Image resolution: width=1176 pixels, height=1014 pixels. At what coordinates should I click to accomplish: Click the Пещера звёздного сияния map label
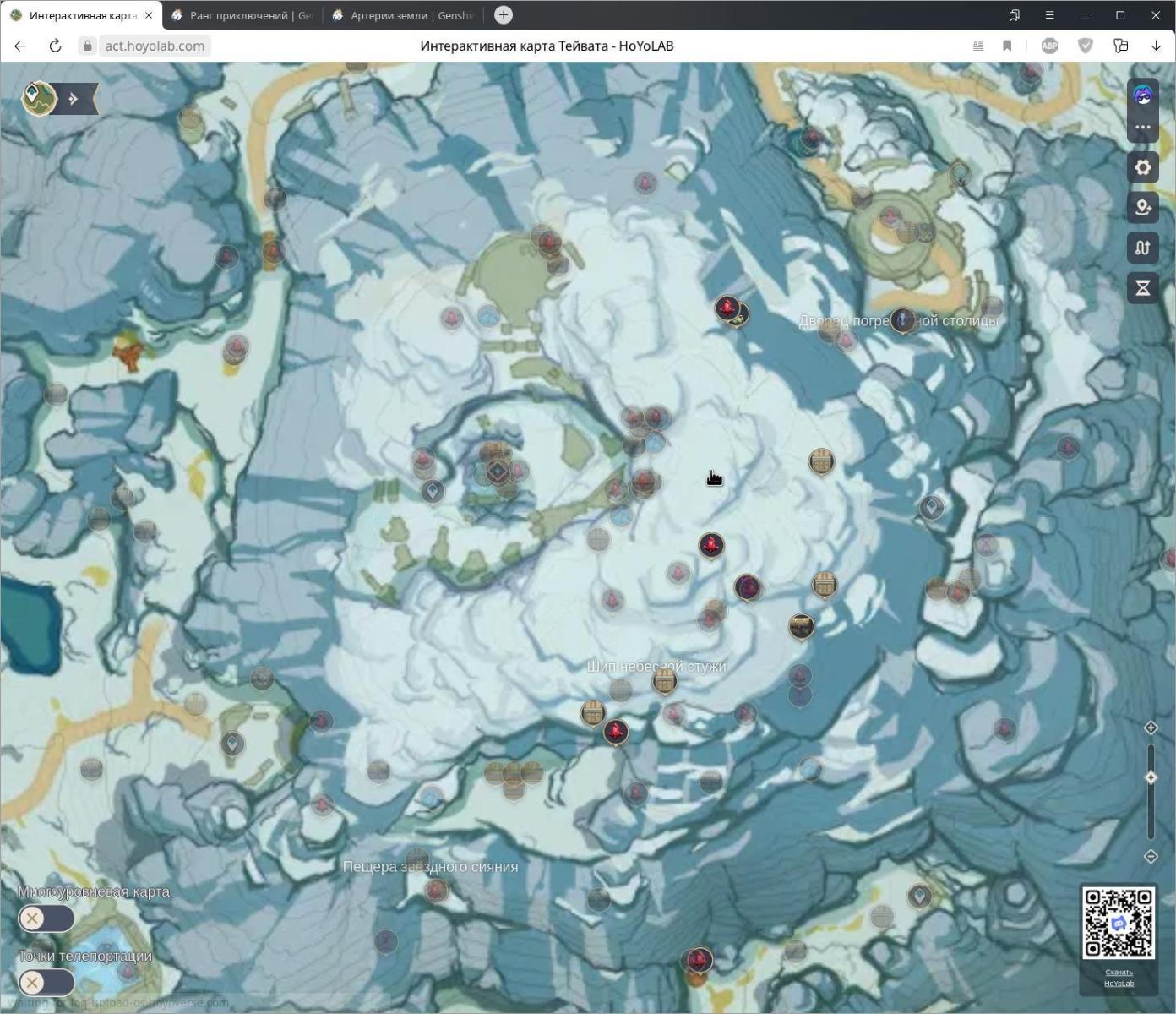[x=430, y=866]
